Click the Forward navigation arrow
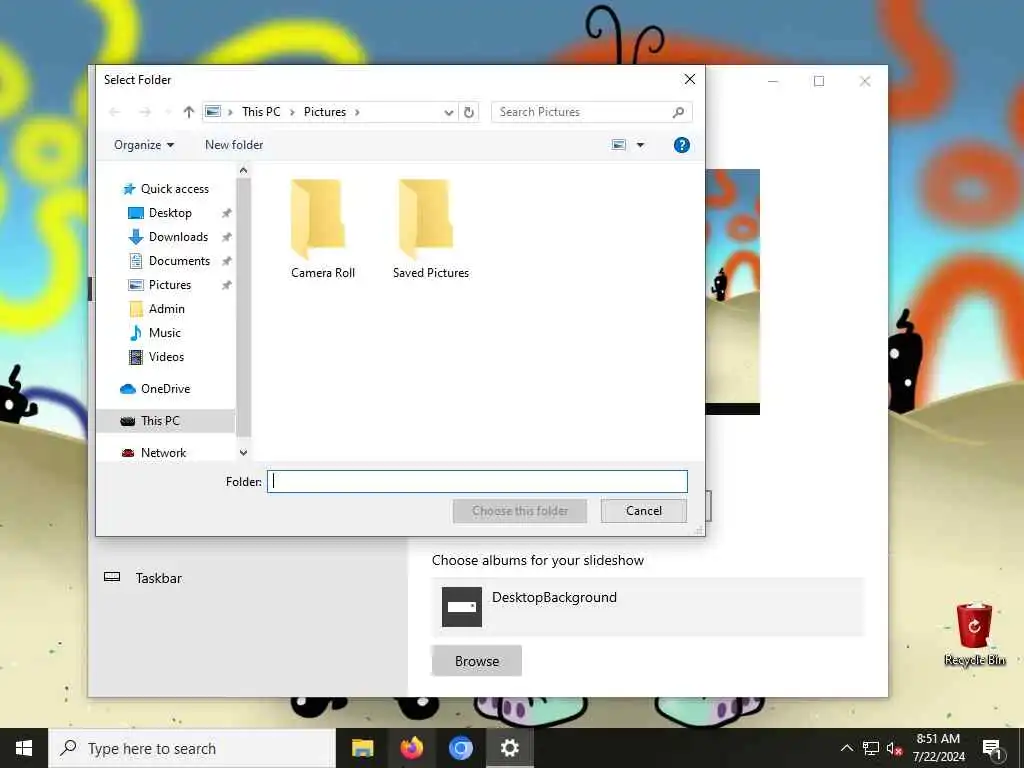Image resolution: width=1024 pixels, height=768 pixels. [x=145, y=112]
